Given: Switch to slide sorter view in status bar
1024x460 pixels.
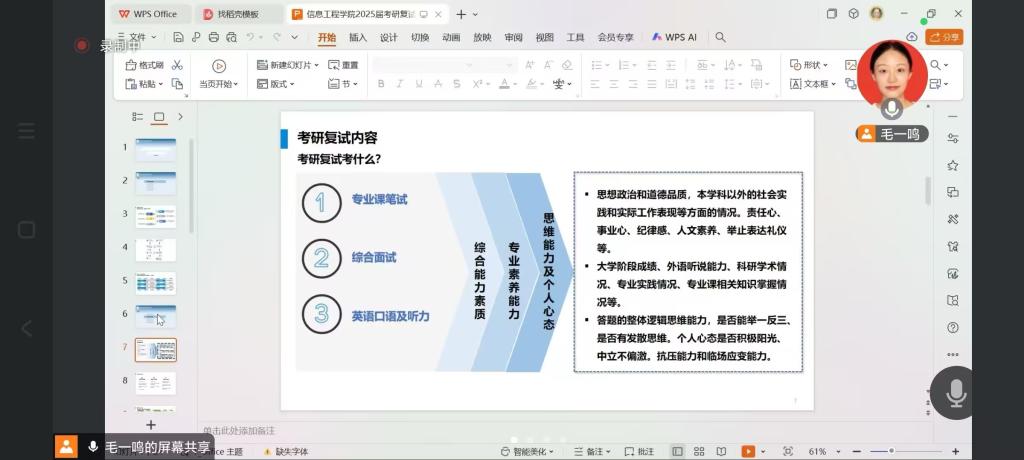Looking at the screenshot, I should (699, 452).
